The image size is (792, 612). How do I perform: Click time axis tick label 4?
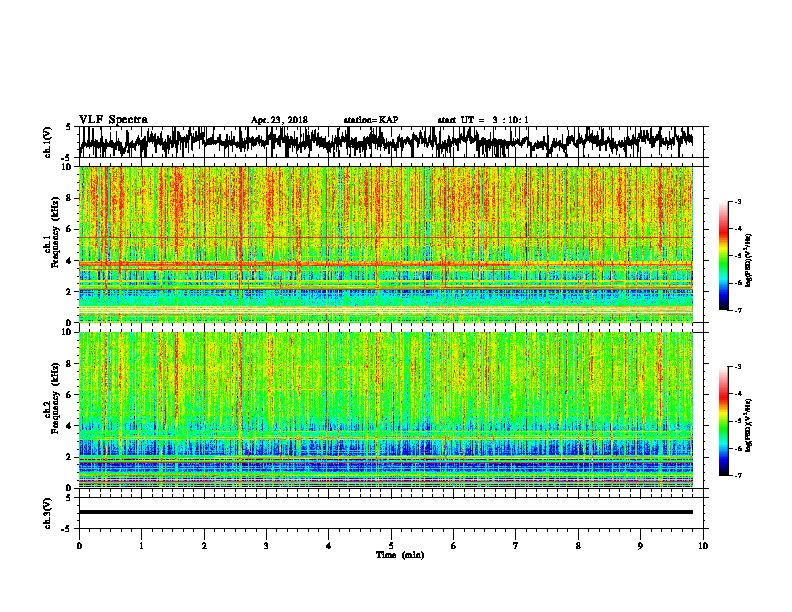pos(329,546)
